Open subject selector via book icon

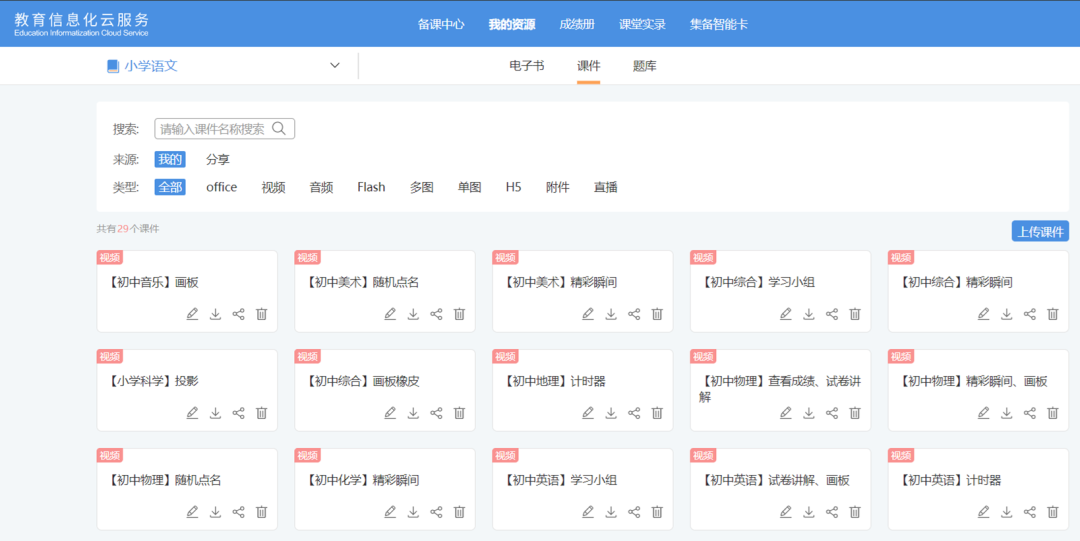click(112, 66)
